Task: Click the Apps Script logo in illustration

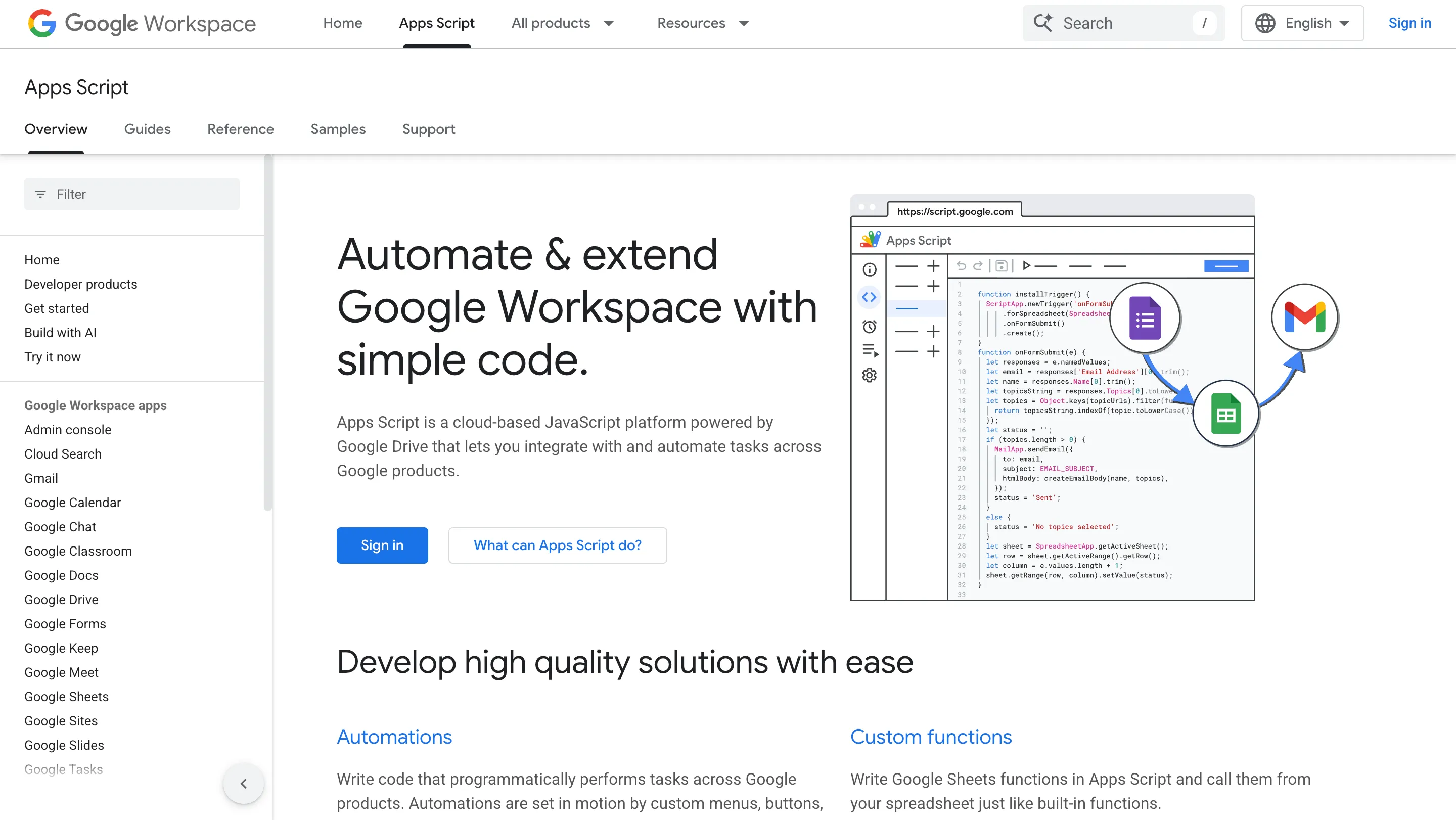Action: click(870, 240)
